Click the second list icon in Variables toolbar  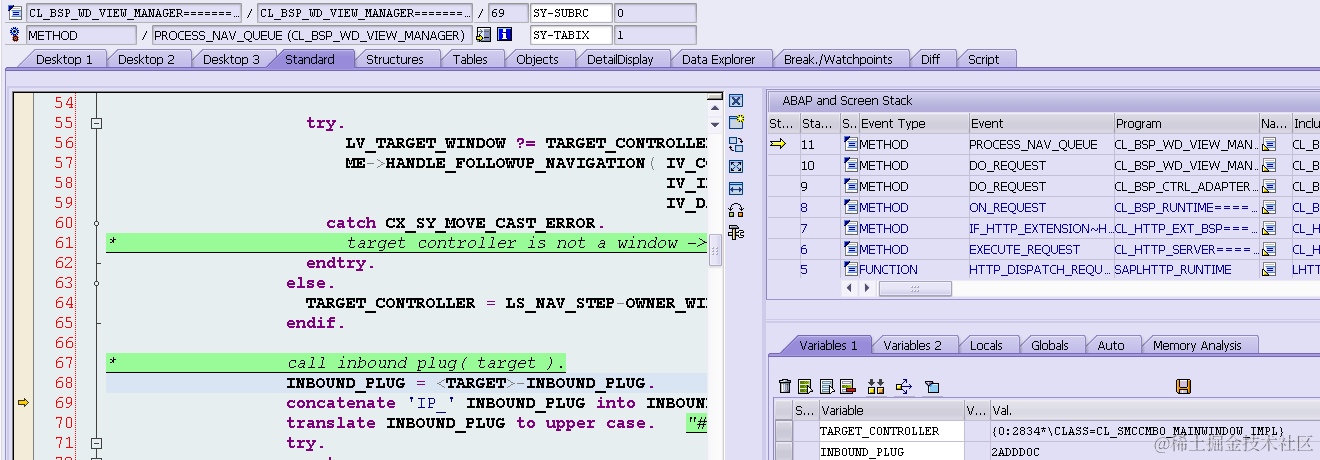(826, 386)
